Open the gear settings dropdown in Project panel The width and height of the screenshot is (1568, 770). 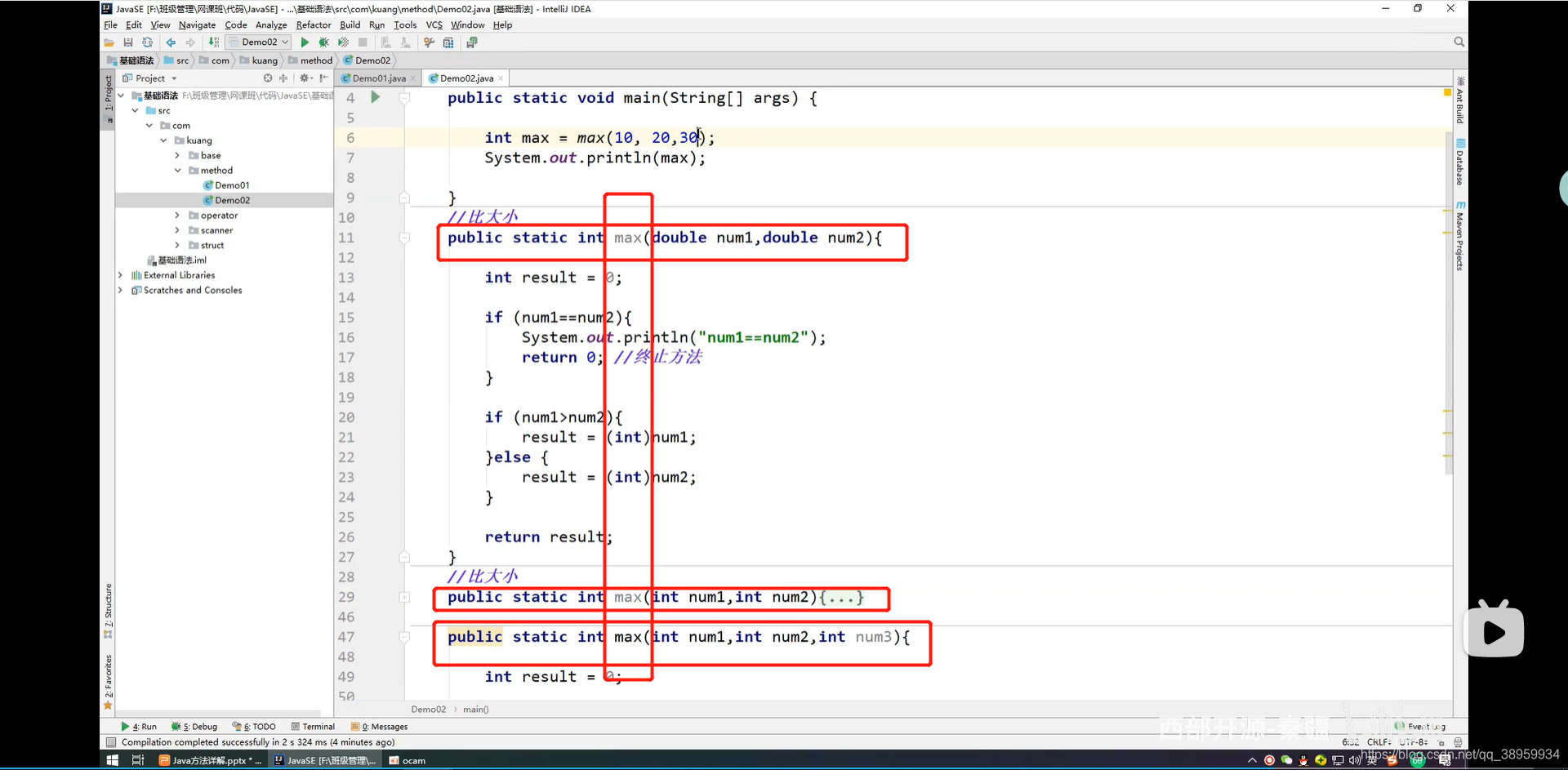click(306, 78)
